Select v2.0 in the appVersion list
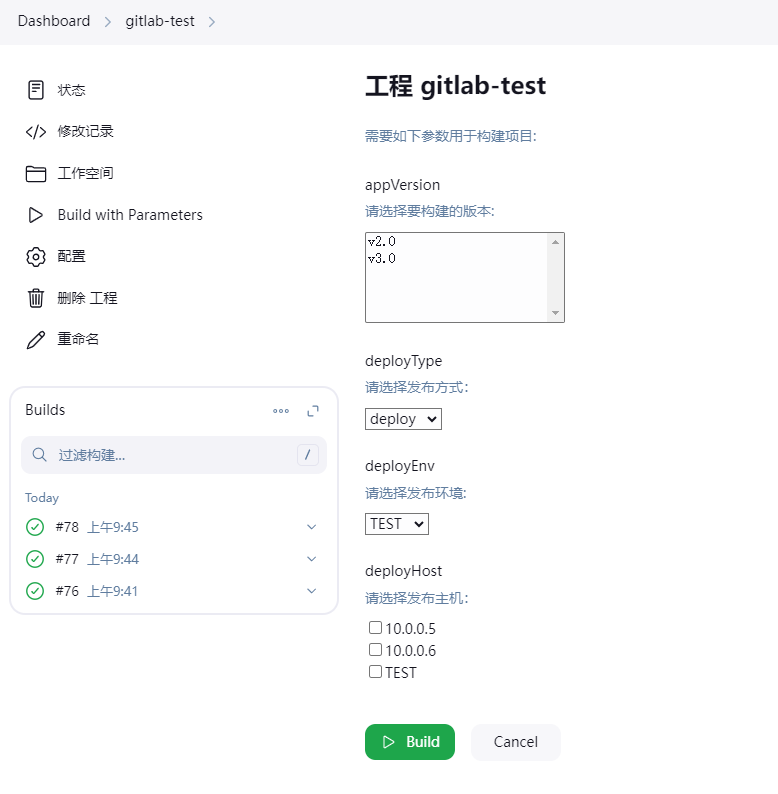This screenshot has width=778, height=794. 381,242
